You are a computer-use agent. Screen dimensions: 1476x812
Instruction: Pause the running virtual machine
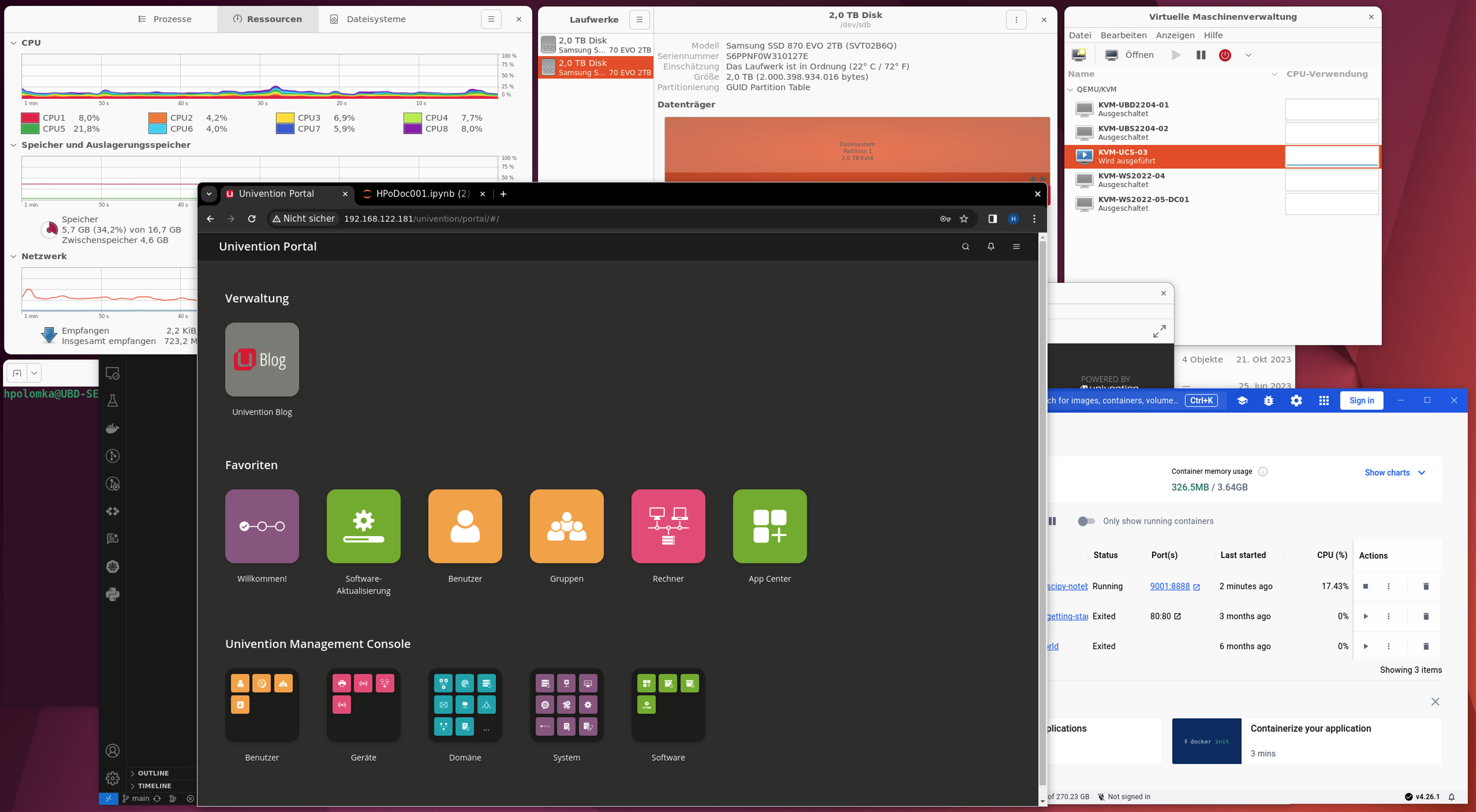(x=1200, y=55)
